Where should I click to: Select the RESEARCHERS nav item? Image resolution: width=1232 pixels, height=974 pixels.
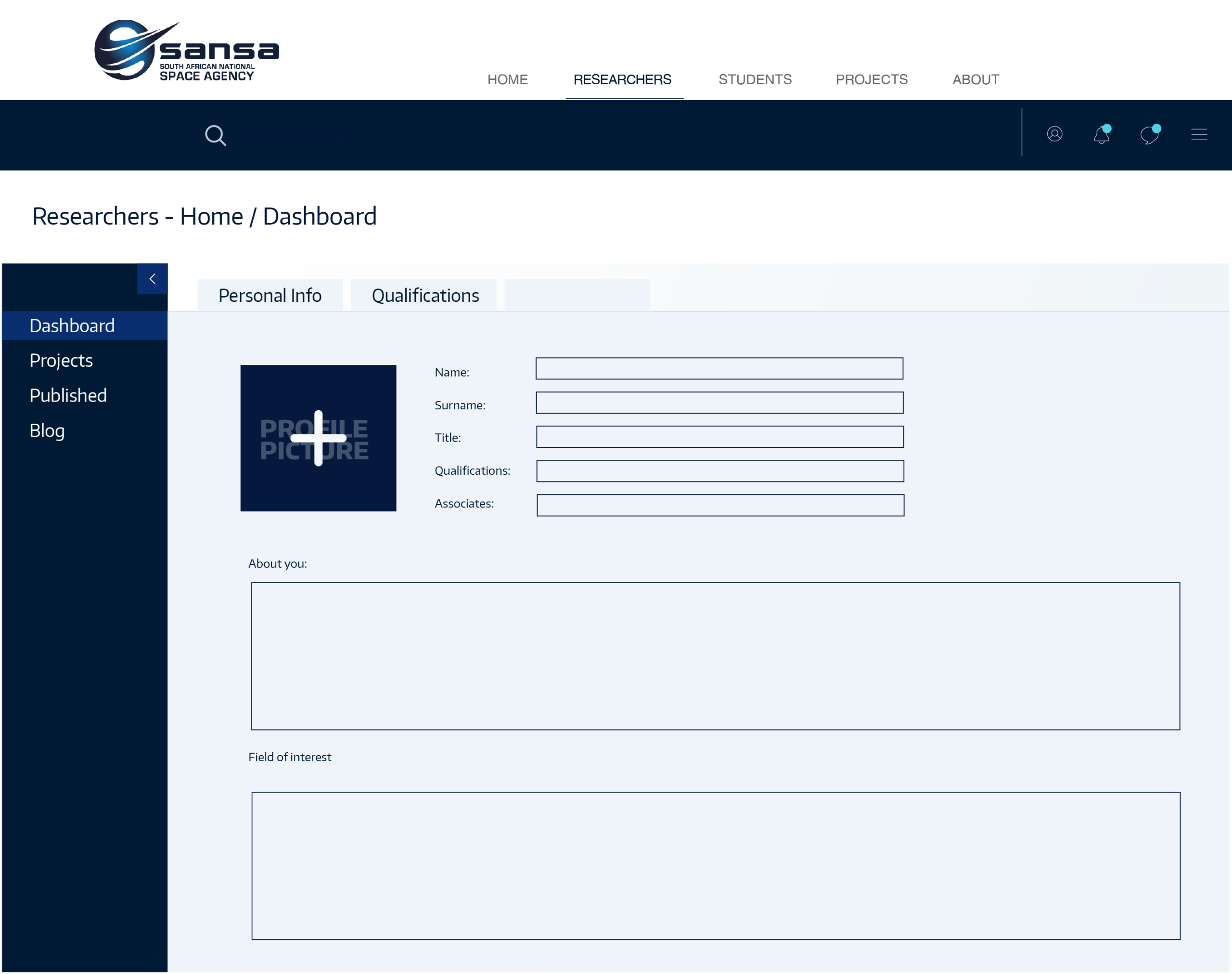tap(622, 79)
